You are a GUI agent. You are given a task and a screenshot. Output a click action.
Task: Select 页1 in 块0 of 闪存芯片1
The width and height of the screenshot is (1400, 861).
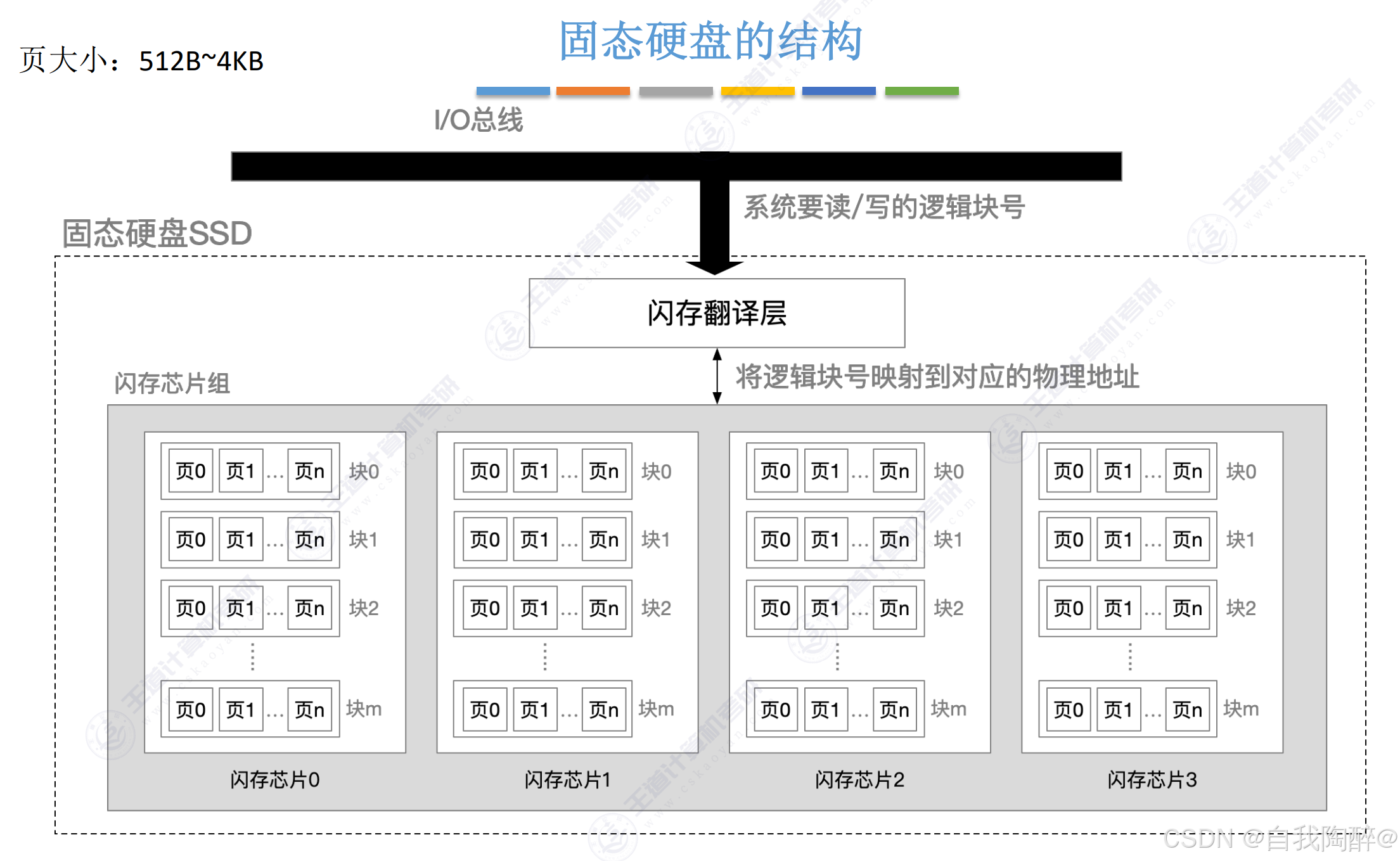[534, 471]
